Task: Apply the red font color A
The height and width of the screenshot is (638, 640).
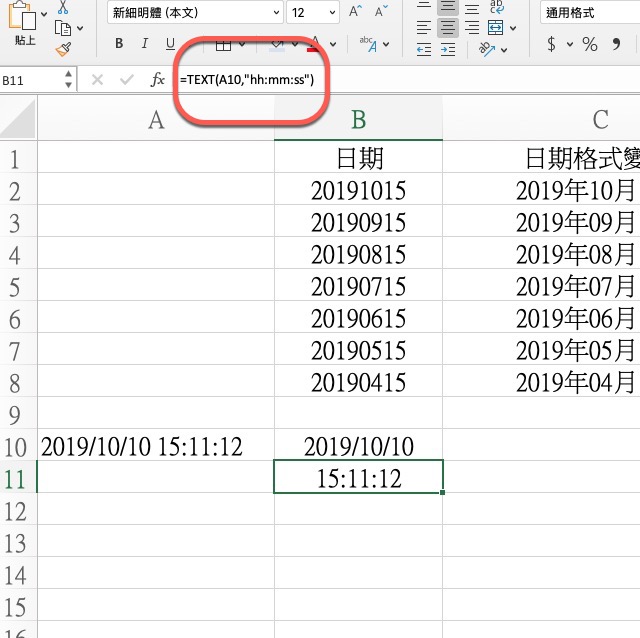Action: (314, 44)
